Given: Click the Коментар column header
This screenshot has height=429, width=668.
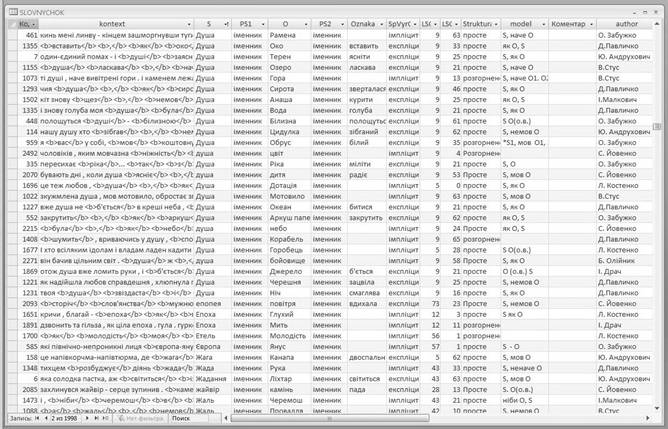Looking at the screenshot, I should [572, 24].
